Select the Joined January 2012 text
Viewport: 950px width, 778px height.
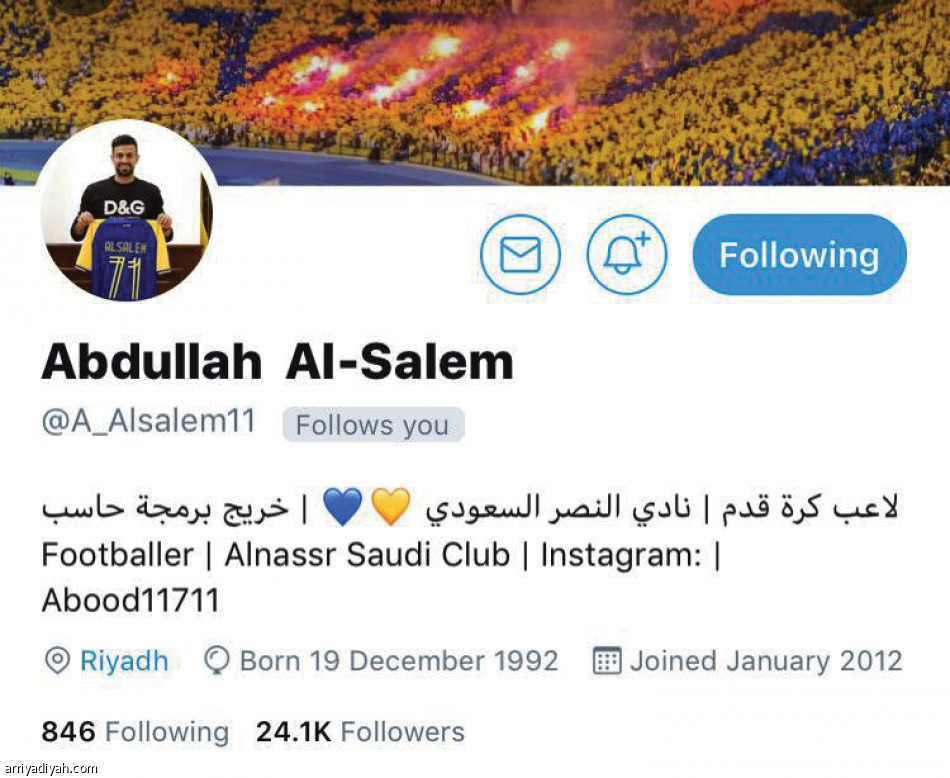pos(766,660)
